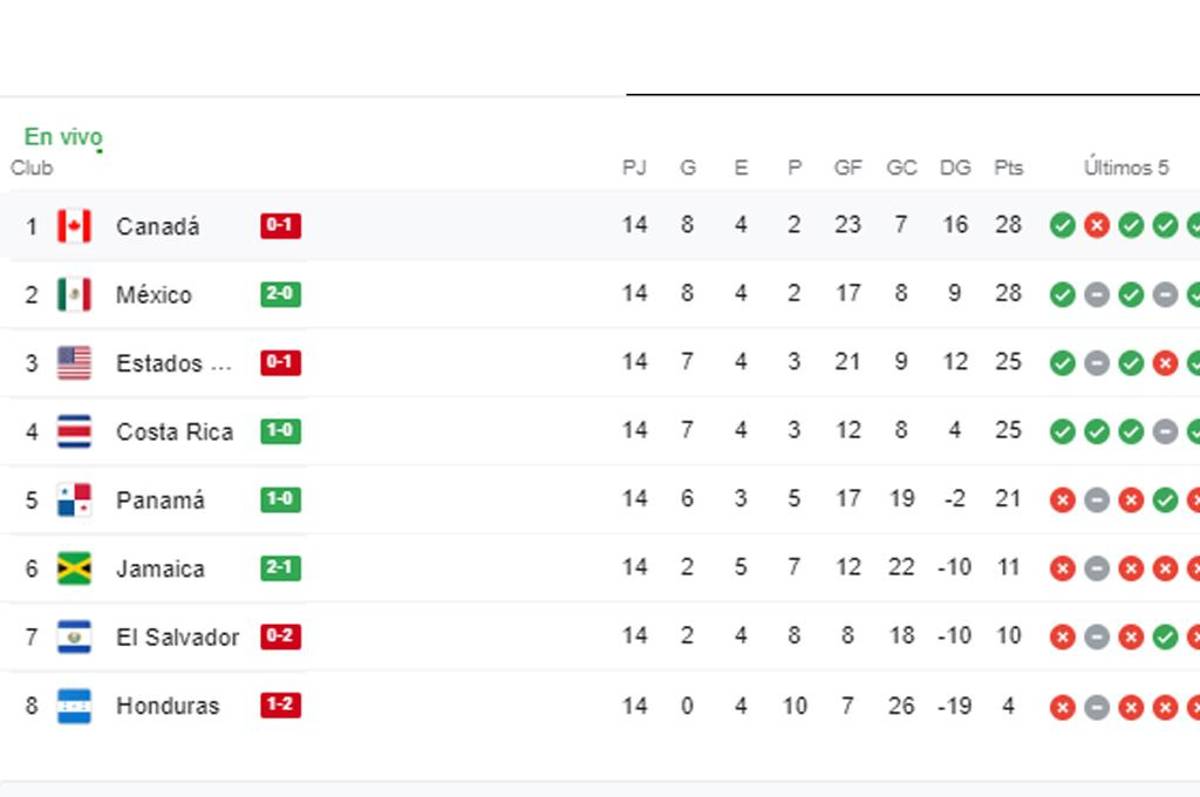Click the Pts column header

[1008, 168]
